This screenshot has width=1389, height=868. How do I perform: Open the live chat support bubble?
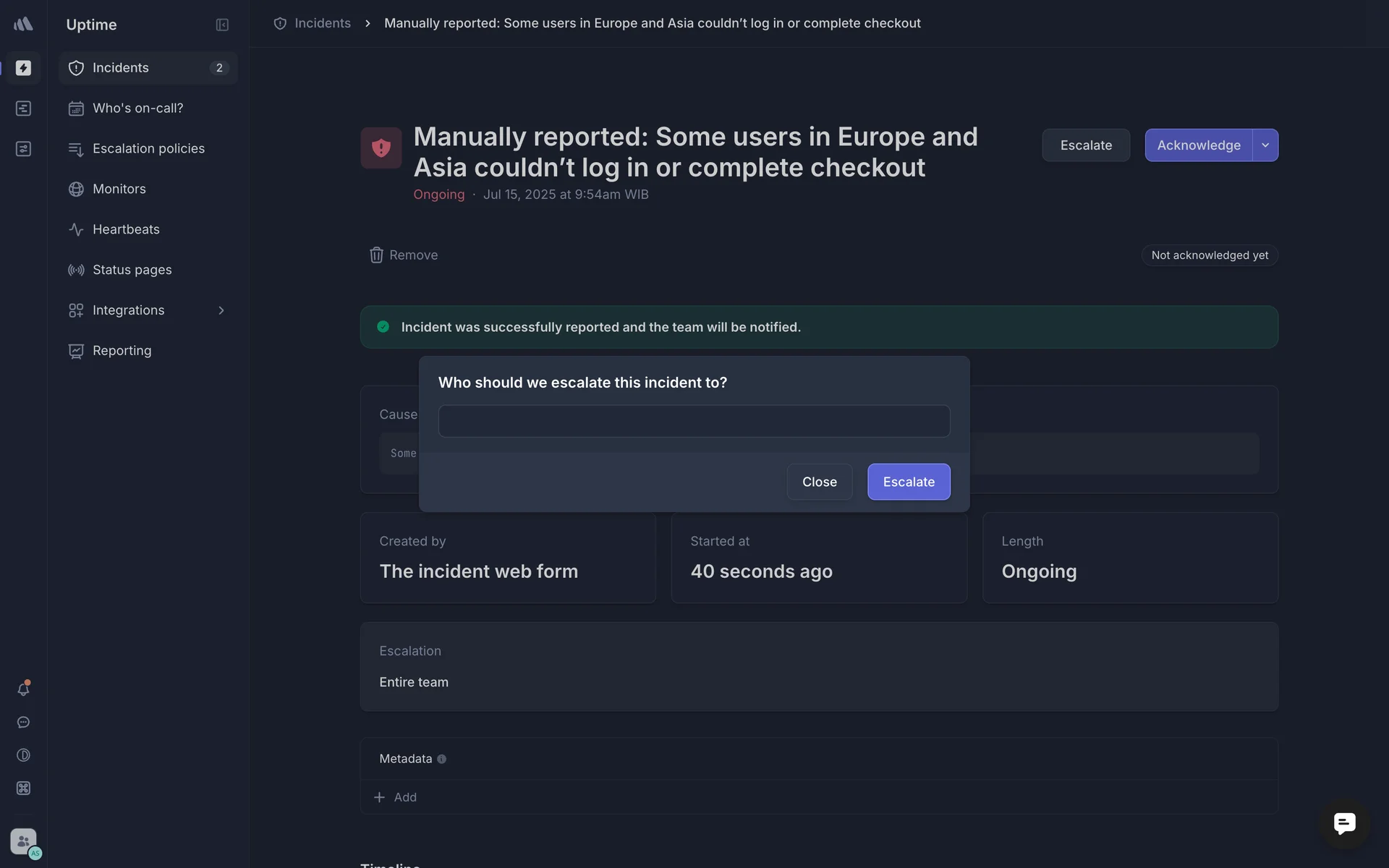[x=1344, y=823]
